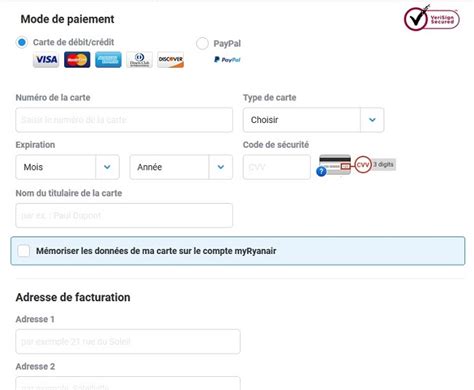Click the Adresse 1 input field

click(128, 341)
